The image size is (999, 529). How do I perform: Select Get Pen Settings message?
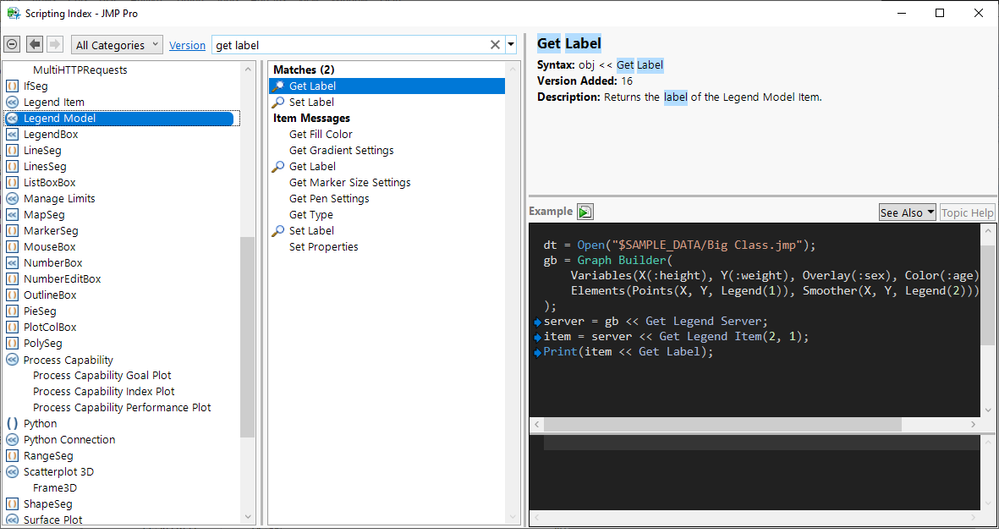[329, 198]
